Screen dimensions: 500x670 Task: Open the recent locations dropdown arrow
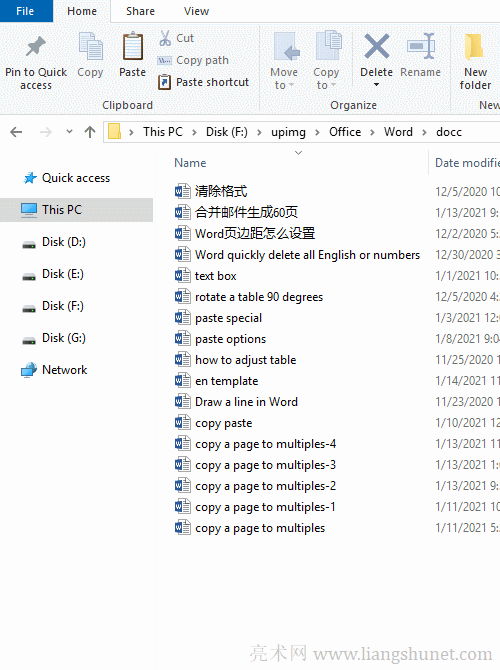[x=69, y=132]
